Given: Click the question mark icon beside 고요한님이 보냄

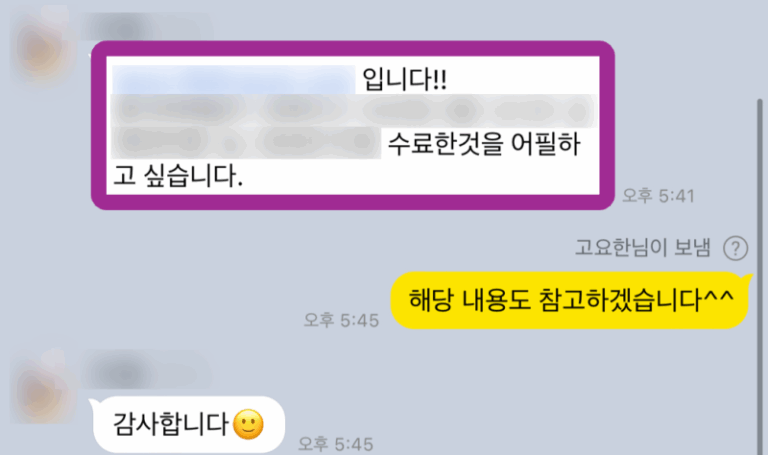Looking at the screenshot, I should pyautogui.click(x=735, y=248).
